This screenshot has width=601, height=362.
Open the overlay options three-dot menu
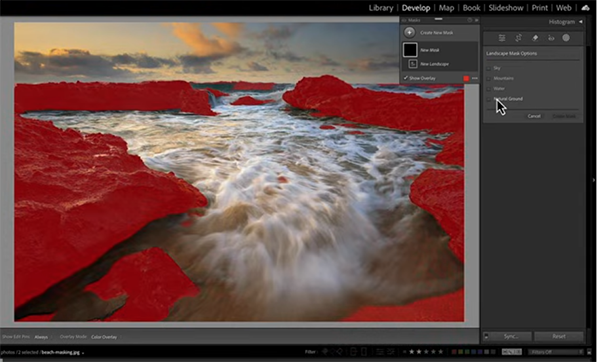(x=475, y=78)
